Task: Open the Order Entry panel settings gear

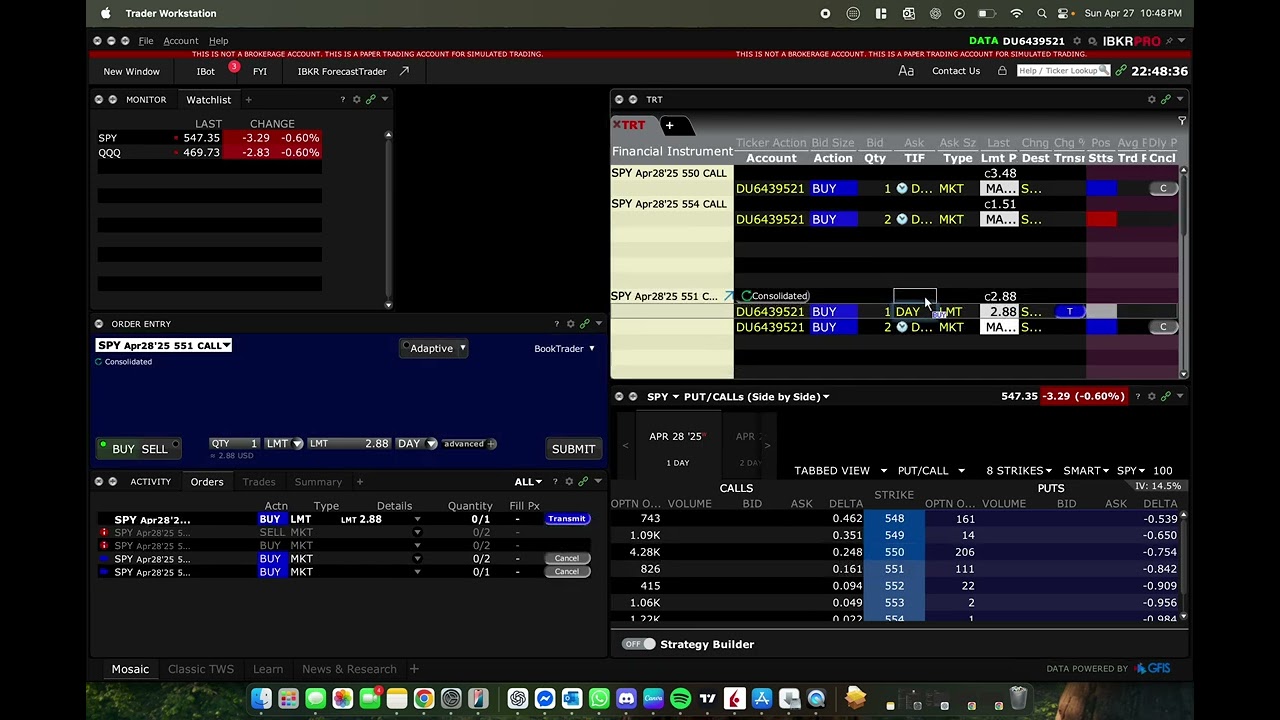Action: [x=571, y=324]
